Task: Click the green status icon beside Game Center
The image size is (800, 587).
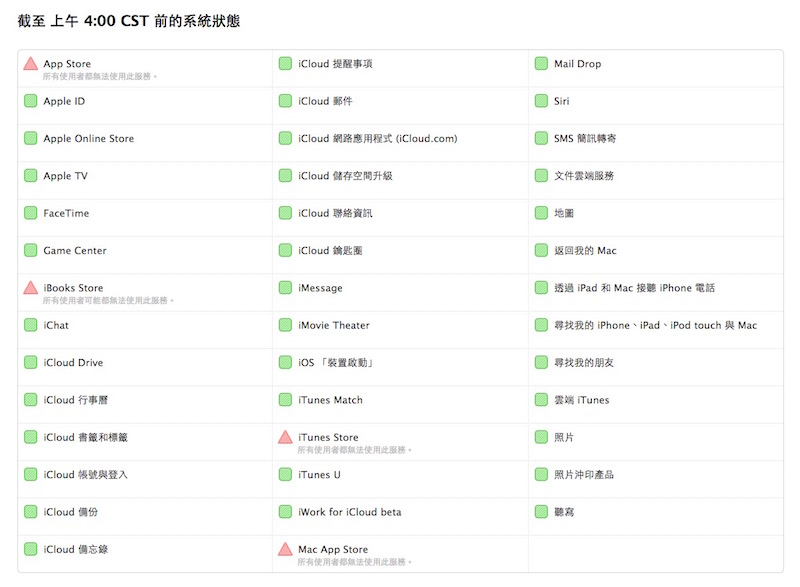Action: coord(31,250)
